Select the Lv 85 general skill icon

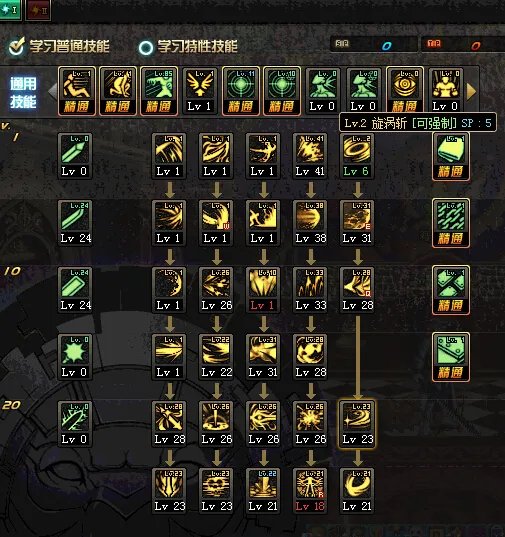click(x=159, y=91)
